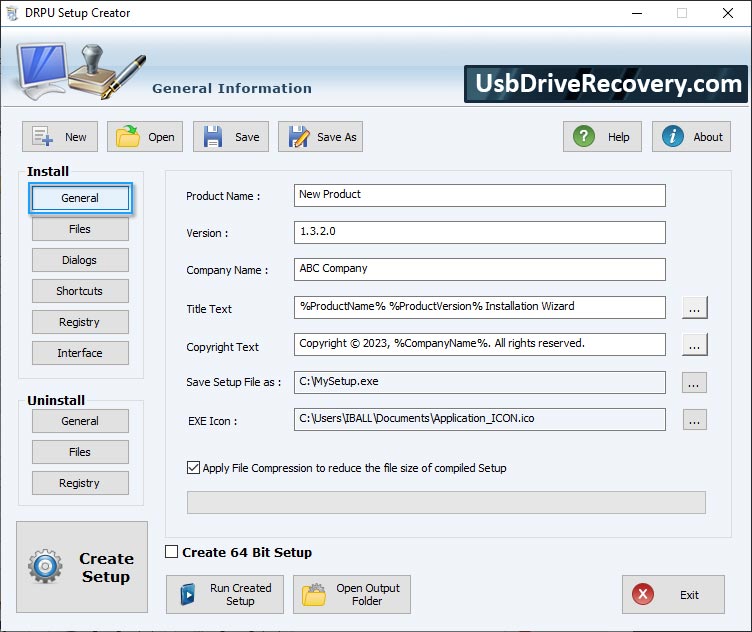Click the Save As disk-with-pencil icon
This screenshot has height=632, width=752.
click(299, 137)
